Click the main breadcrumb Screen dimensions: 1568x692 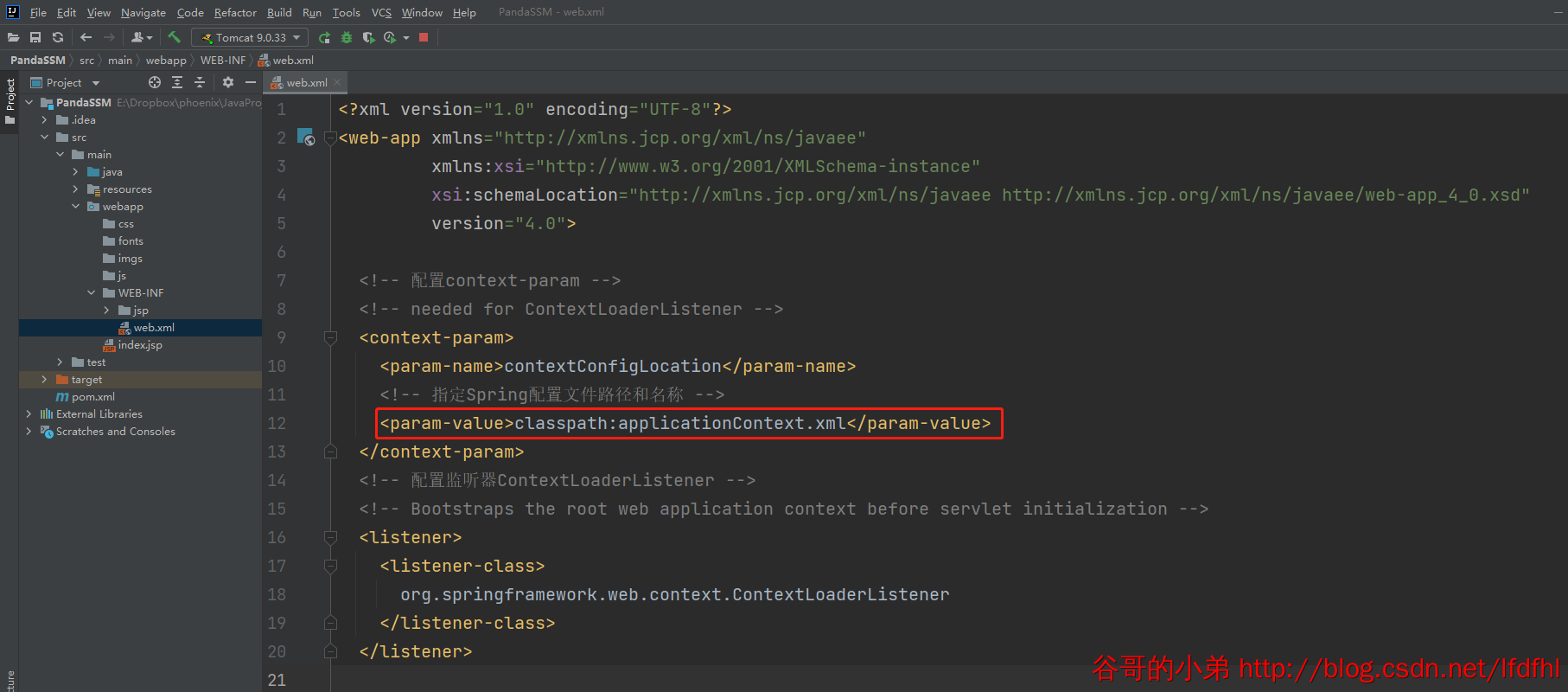120,60
